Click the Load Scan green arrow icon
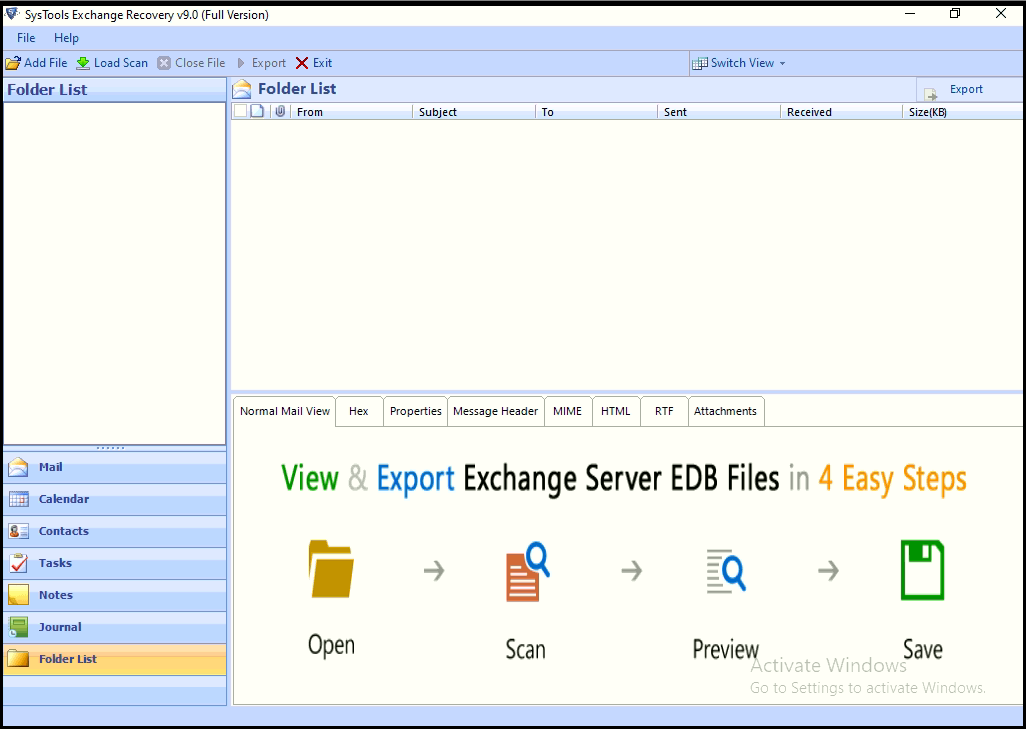1026x729 pixels. (83, 63)
